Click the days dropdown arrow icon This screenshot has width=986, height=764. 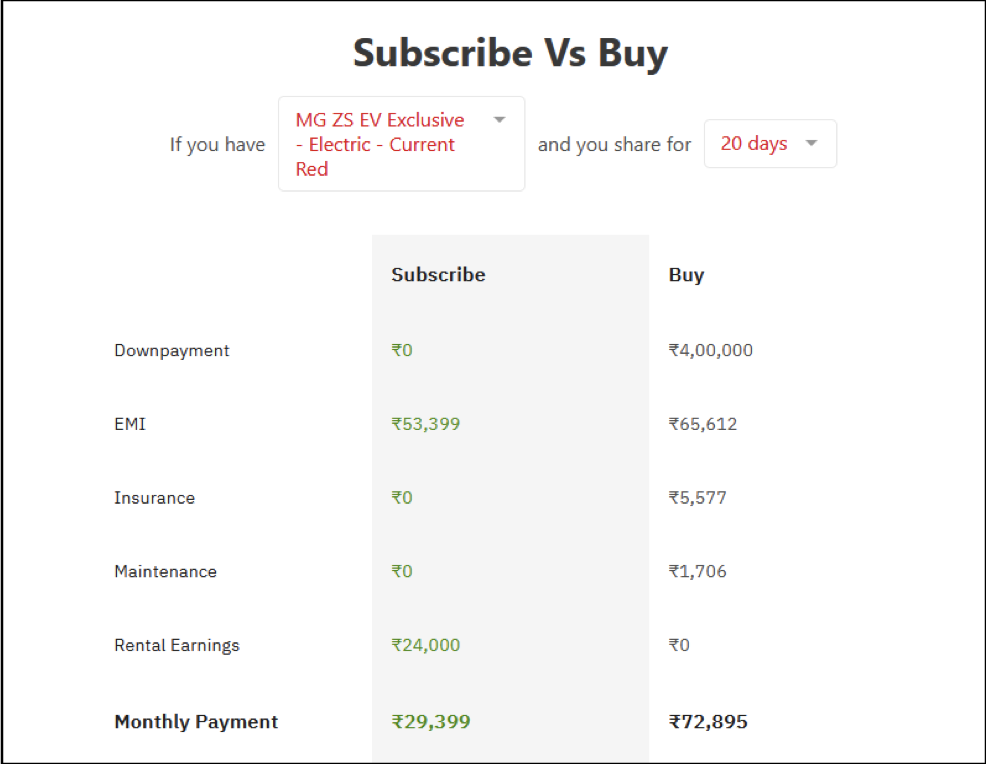811,143
